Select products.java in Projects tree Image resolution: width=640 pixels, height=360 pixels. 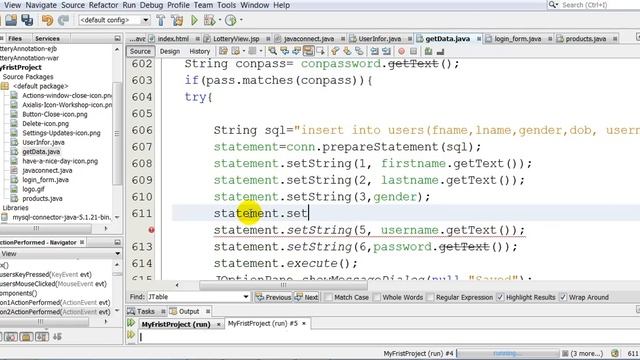[x=42, y=198]
